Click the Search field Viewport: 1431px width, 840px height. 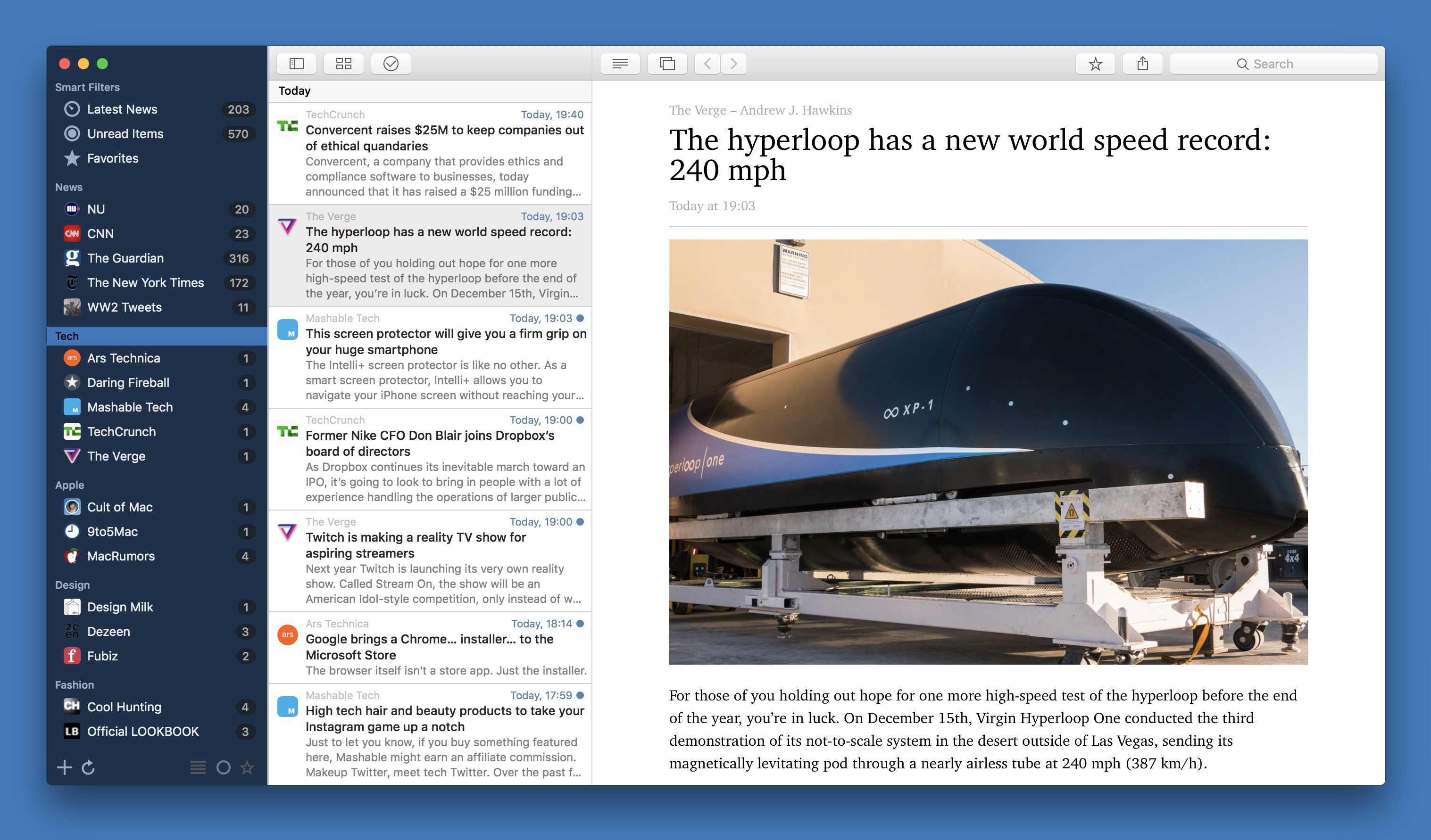1273,64
